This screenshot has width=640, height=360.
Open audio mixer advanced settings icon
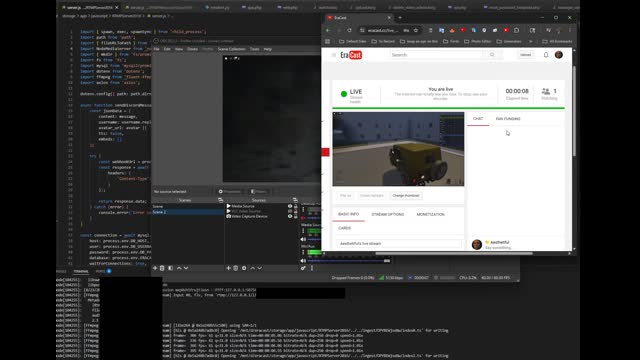click(303, 268)
